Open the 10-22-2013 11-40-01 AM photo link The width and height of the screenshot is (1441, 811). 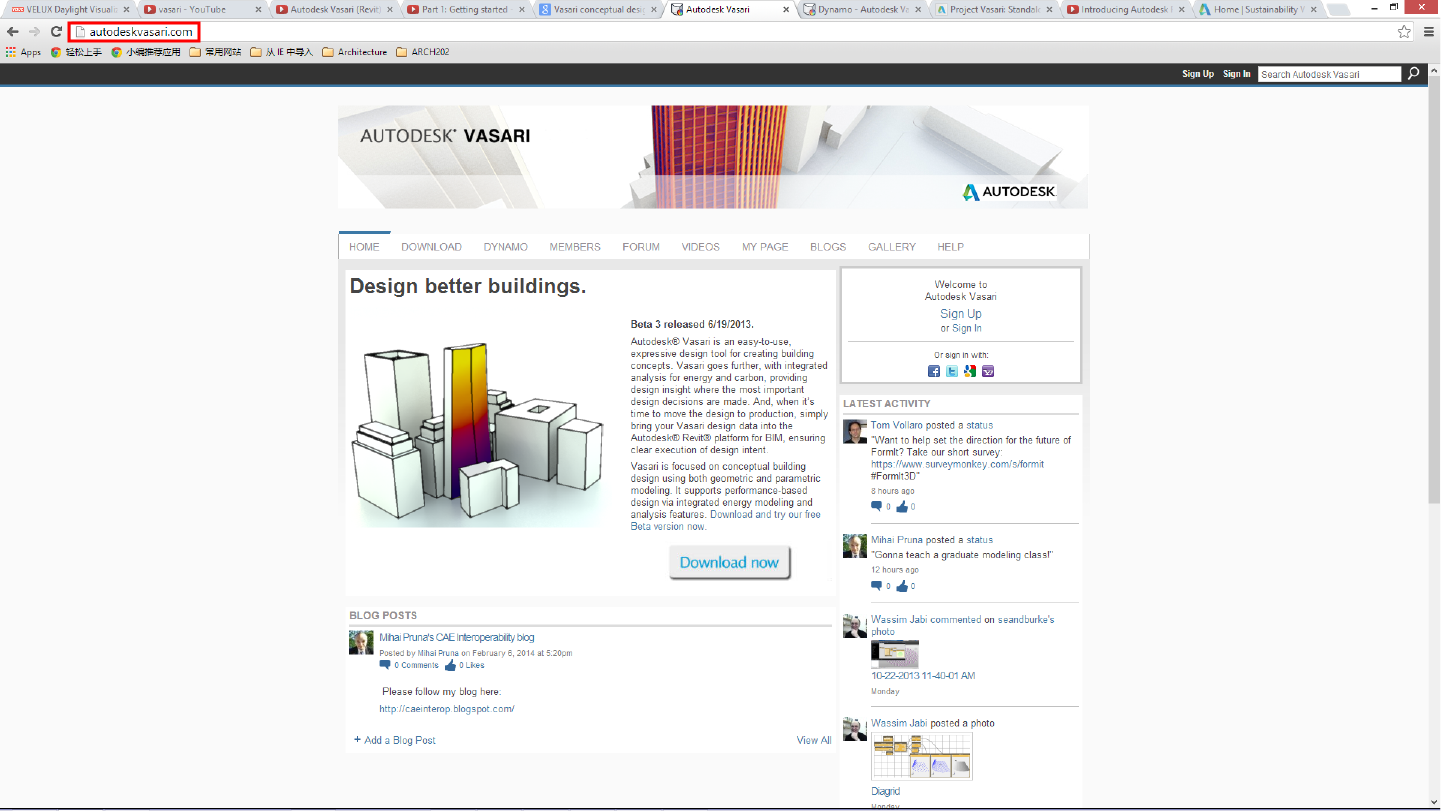point(923,675)
